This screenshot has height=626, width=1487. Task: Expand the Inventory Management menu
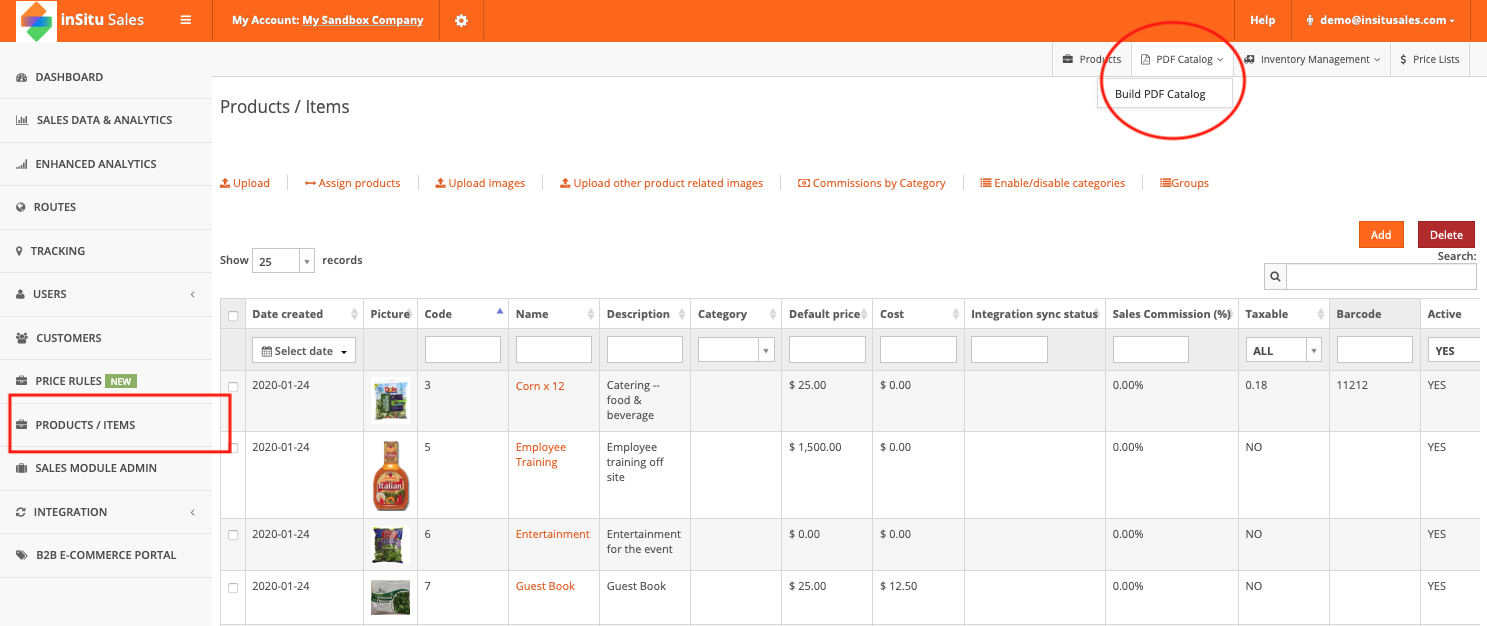1312,60
